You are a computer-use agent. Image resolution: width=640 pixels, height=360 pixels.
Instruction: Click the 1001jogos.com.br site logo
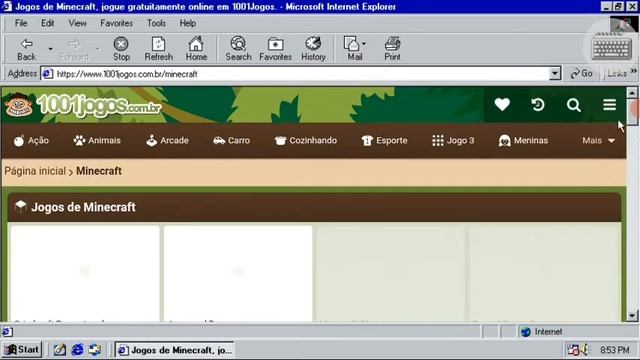point(83,105)
